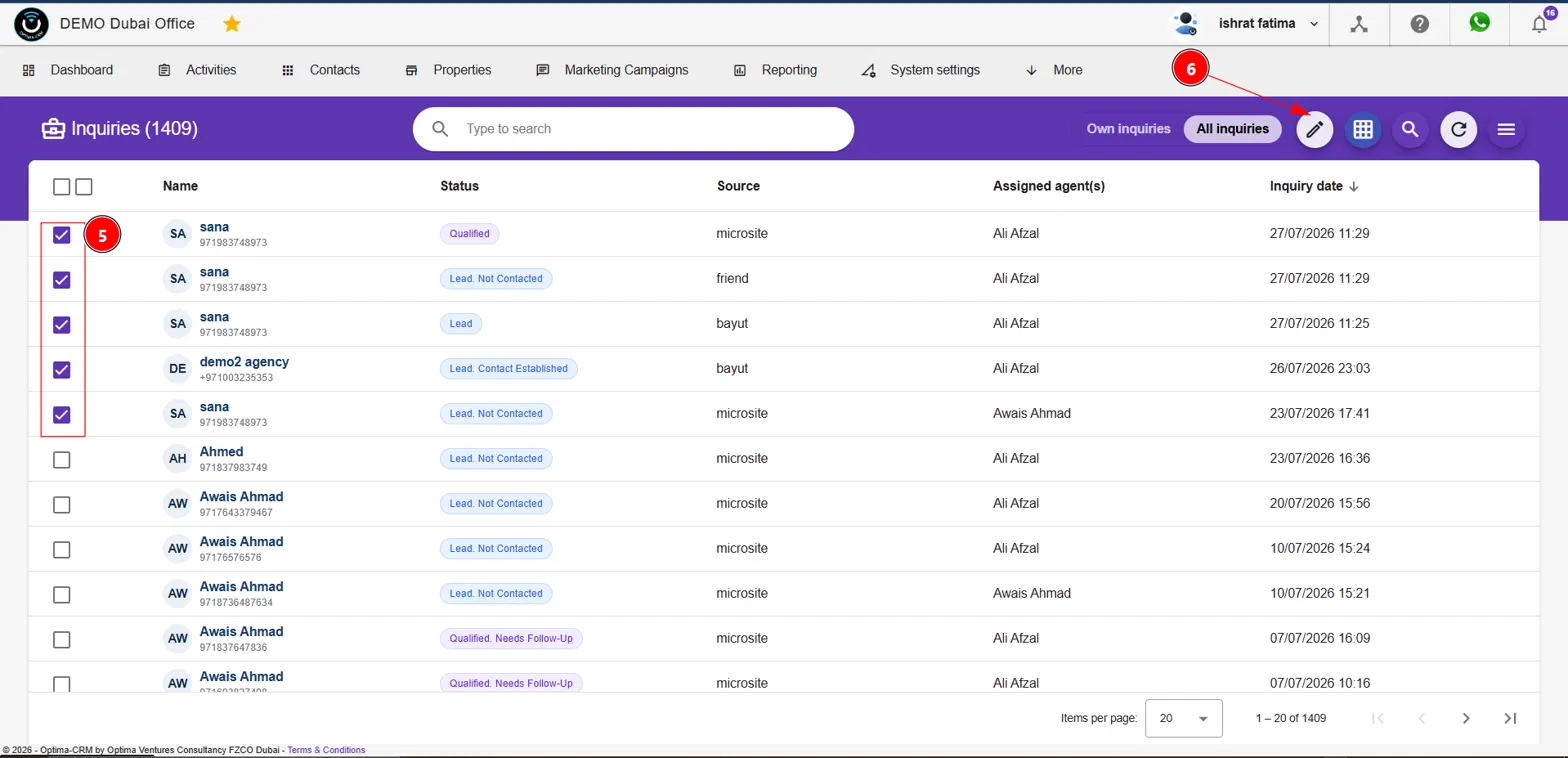The height and width of the screenshot is (758, 1568).
Task: Check the Ahmed row checkbox
Action: pos(61,460)
